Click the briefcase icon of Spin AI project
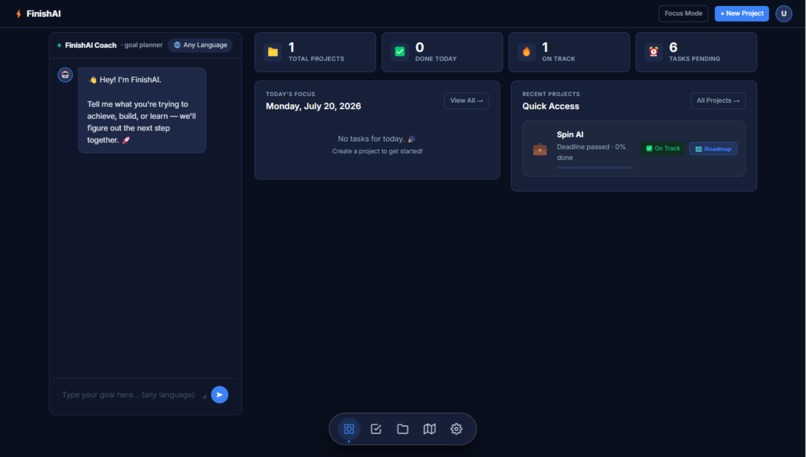The width and height of the screenshot is (806, 457). [x=540, y=149]
